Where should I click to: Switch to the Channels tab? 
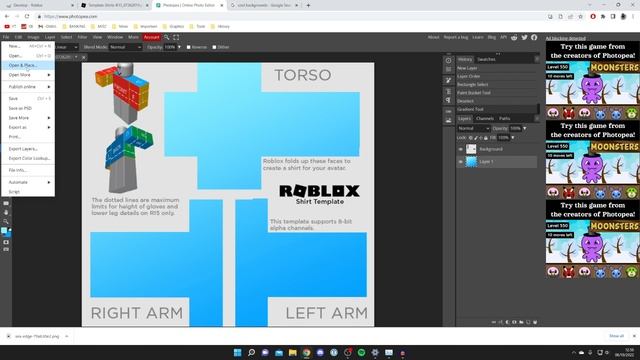tap(485, 118)
